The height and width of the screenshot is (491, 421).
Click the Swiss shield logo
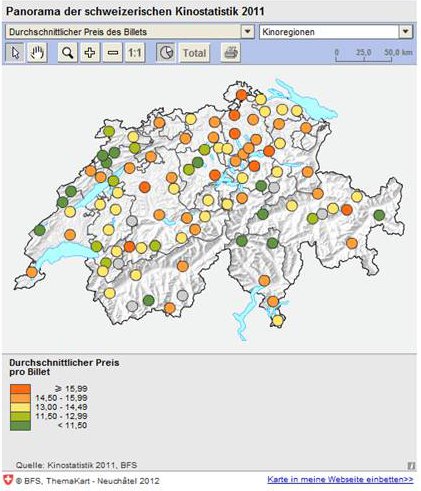pyautogui.click(x=8, y=480)
